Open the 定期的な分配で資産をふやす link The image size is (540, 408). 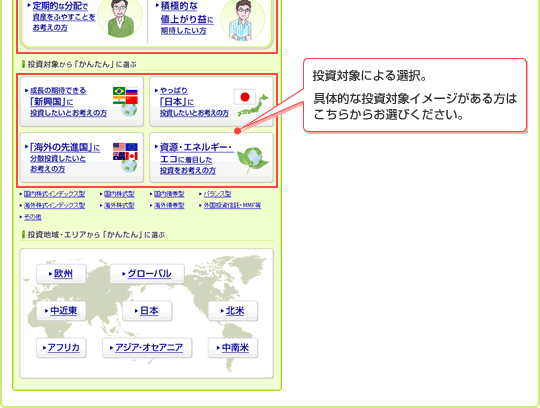click(x=64, y=17)
